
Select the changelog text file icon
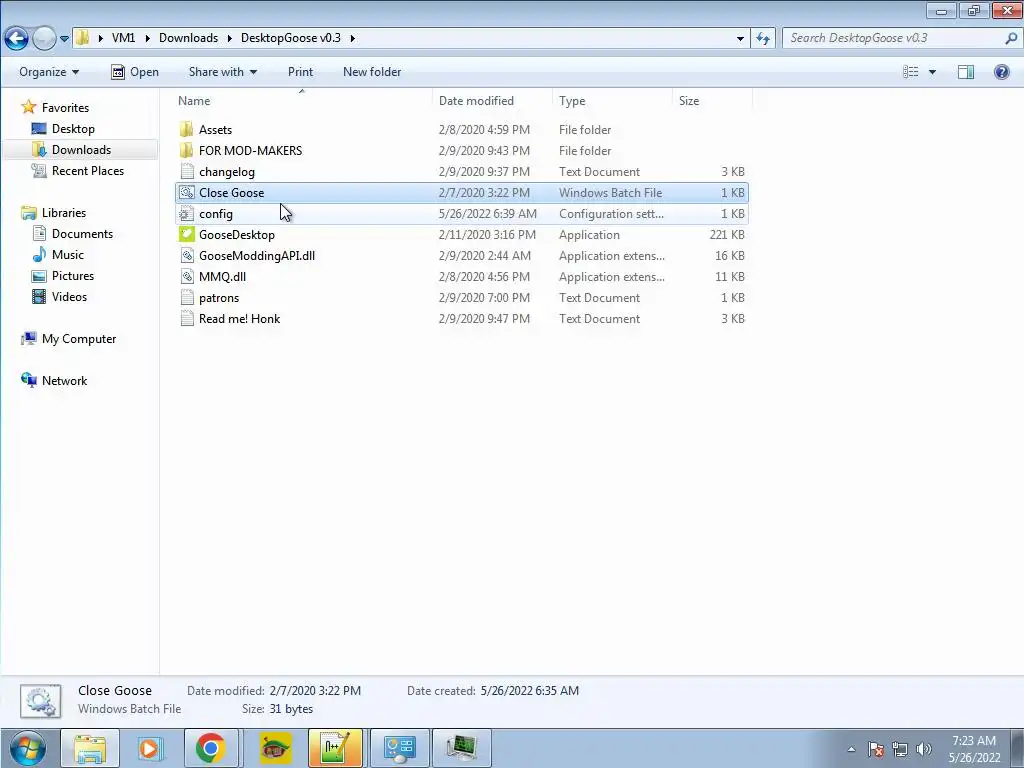187,172
